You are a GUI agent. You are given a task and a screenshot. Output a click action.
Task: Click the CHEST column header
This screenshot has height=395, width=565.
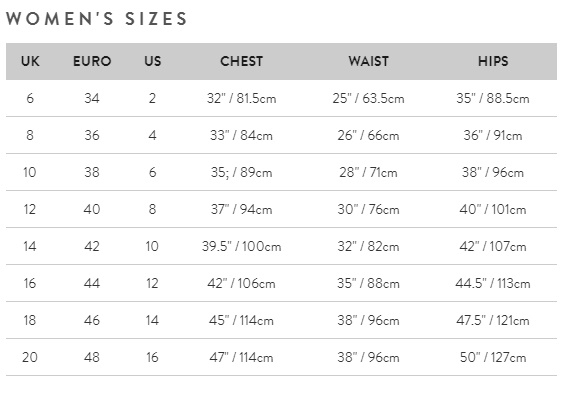click(241, 61)
